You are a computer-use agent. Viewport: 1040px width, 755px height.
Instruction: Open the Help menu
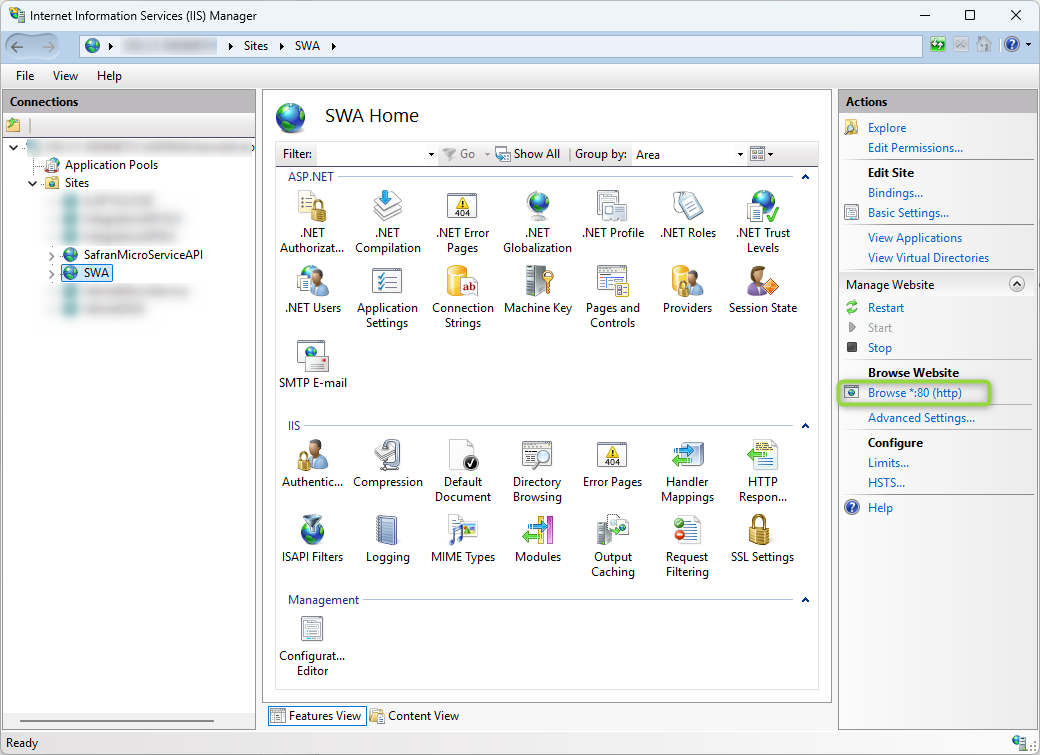tap(109, 76)
